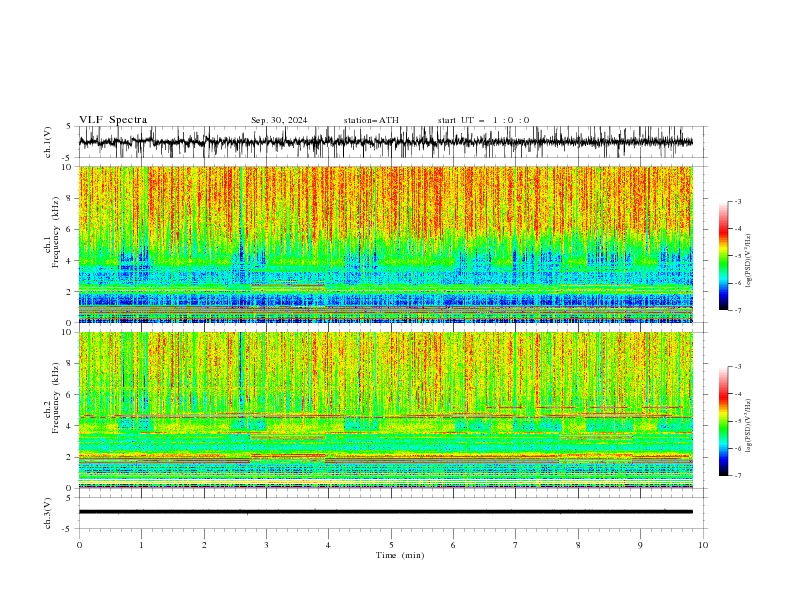This screenshot has height=612, width=792.
Task: Click the '-7' value on lower colorbar
Action: (737, 476)
